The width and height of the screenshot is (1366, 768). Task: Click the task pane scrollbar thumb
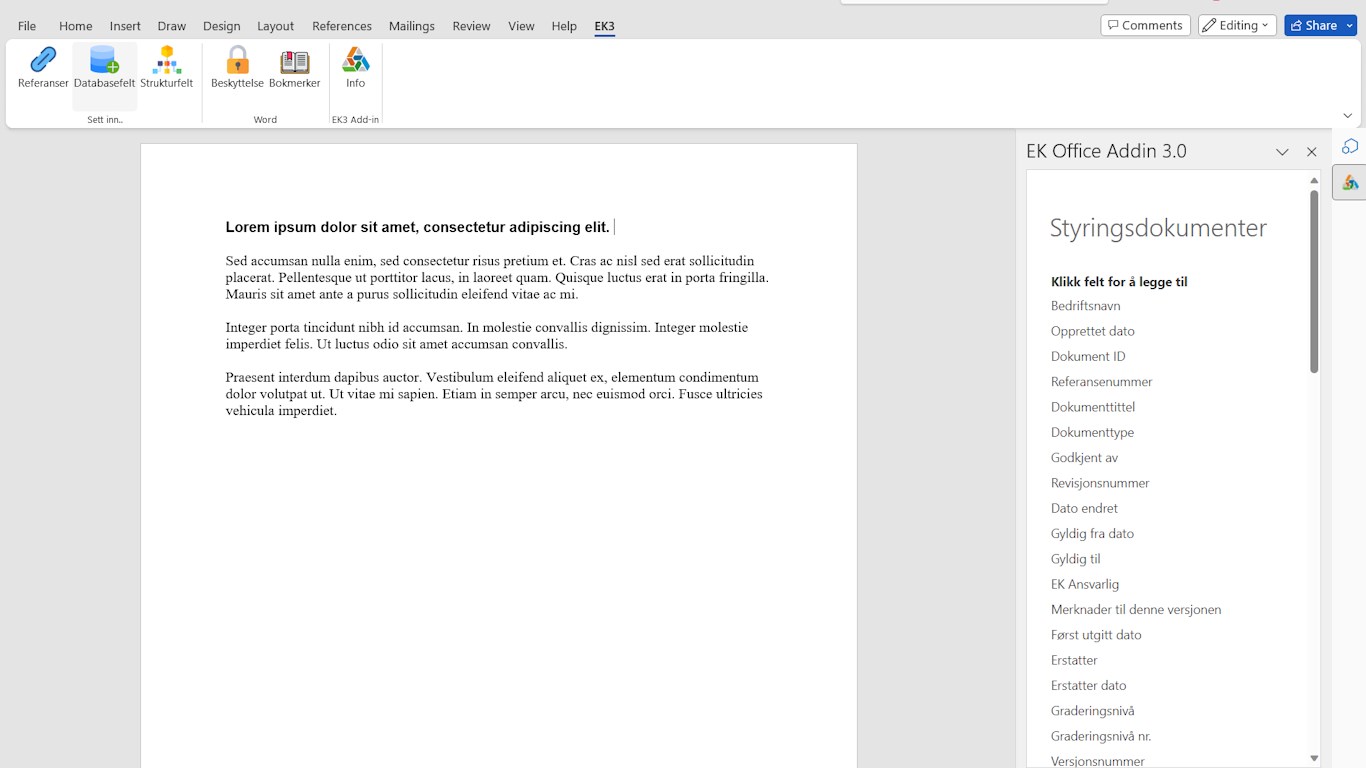pyautogui.click(x=1314, y=281)
